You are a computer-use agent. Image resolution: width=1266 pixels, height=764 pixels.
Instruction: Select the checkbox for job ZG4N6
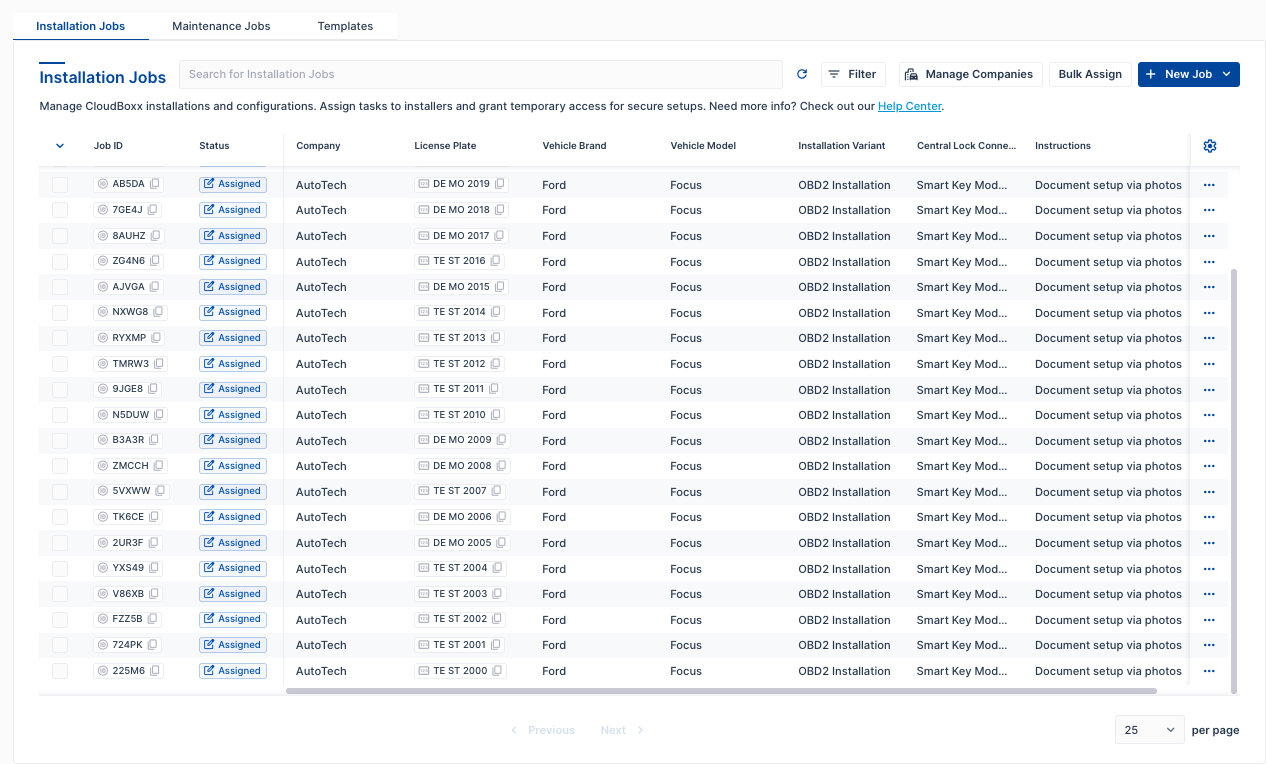point(60,261)
